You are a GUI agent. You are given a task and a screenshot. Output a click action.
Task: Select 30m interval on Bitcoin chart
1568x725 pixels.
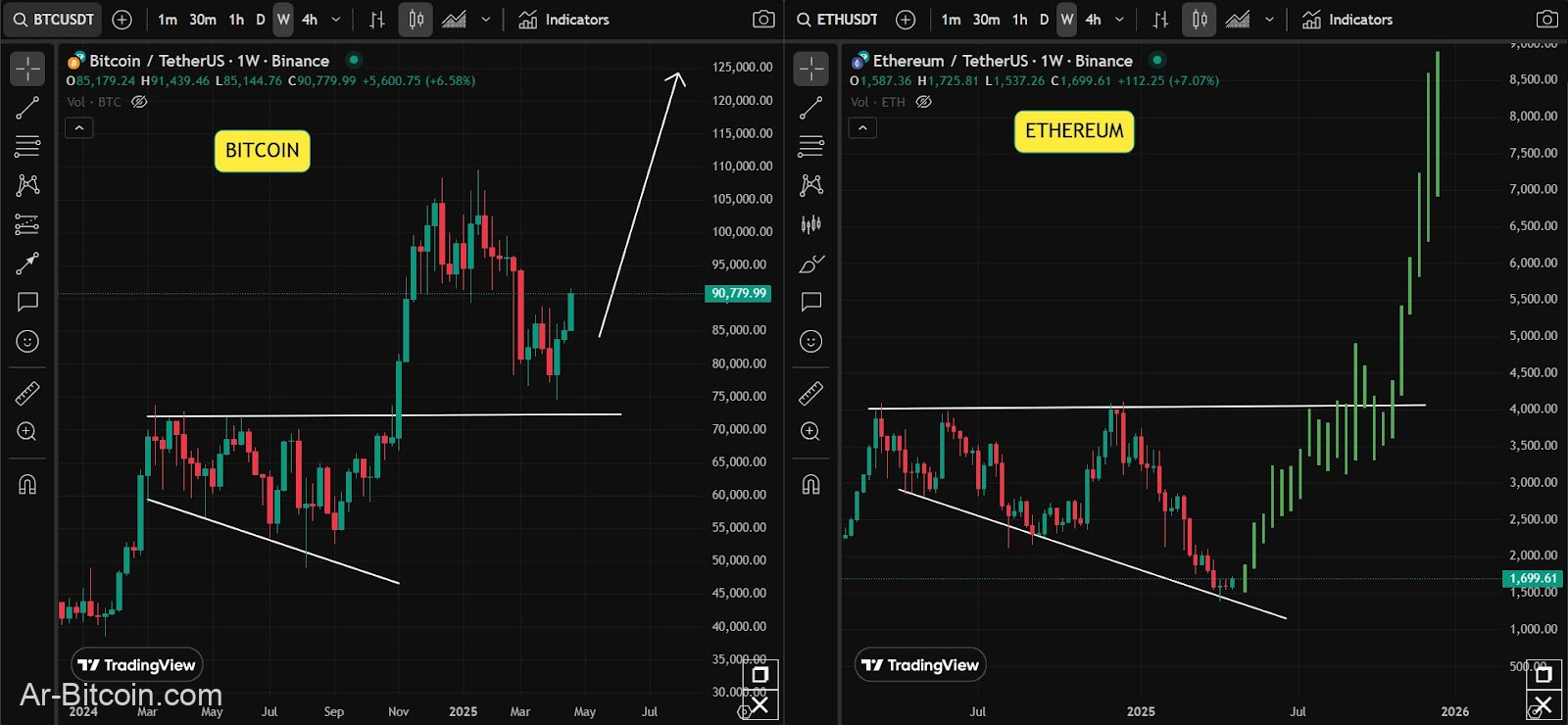tap(203, 20)
